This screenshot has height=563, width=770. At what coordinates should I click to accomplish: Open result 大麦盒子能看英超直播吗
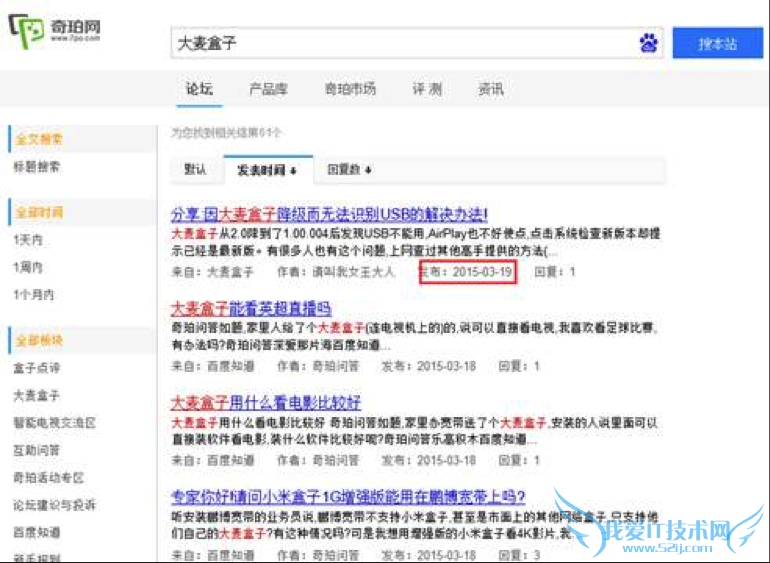coord(251,309)
